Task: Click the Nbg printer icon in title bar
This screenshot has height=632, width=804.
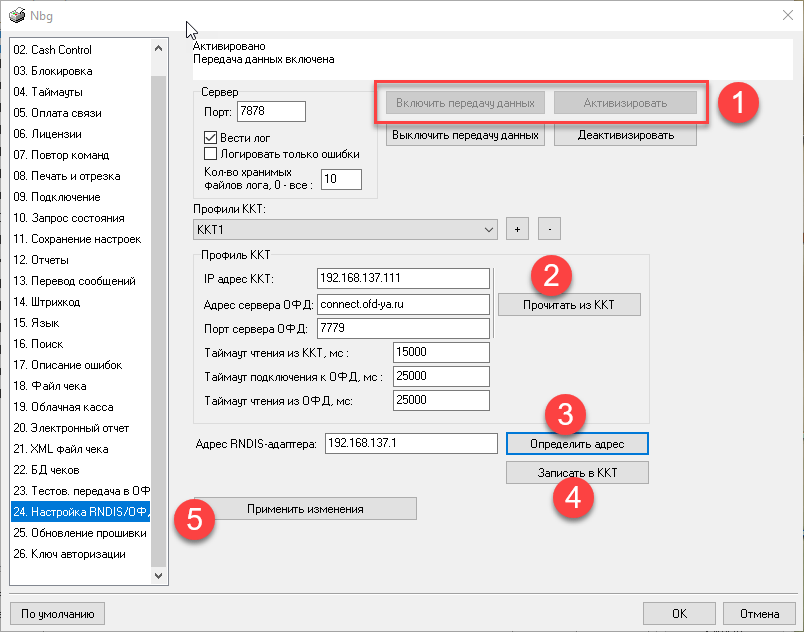Action: (x=16, y=15)
